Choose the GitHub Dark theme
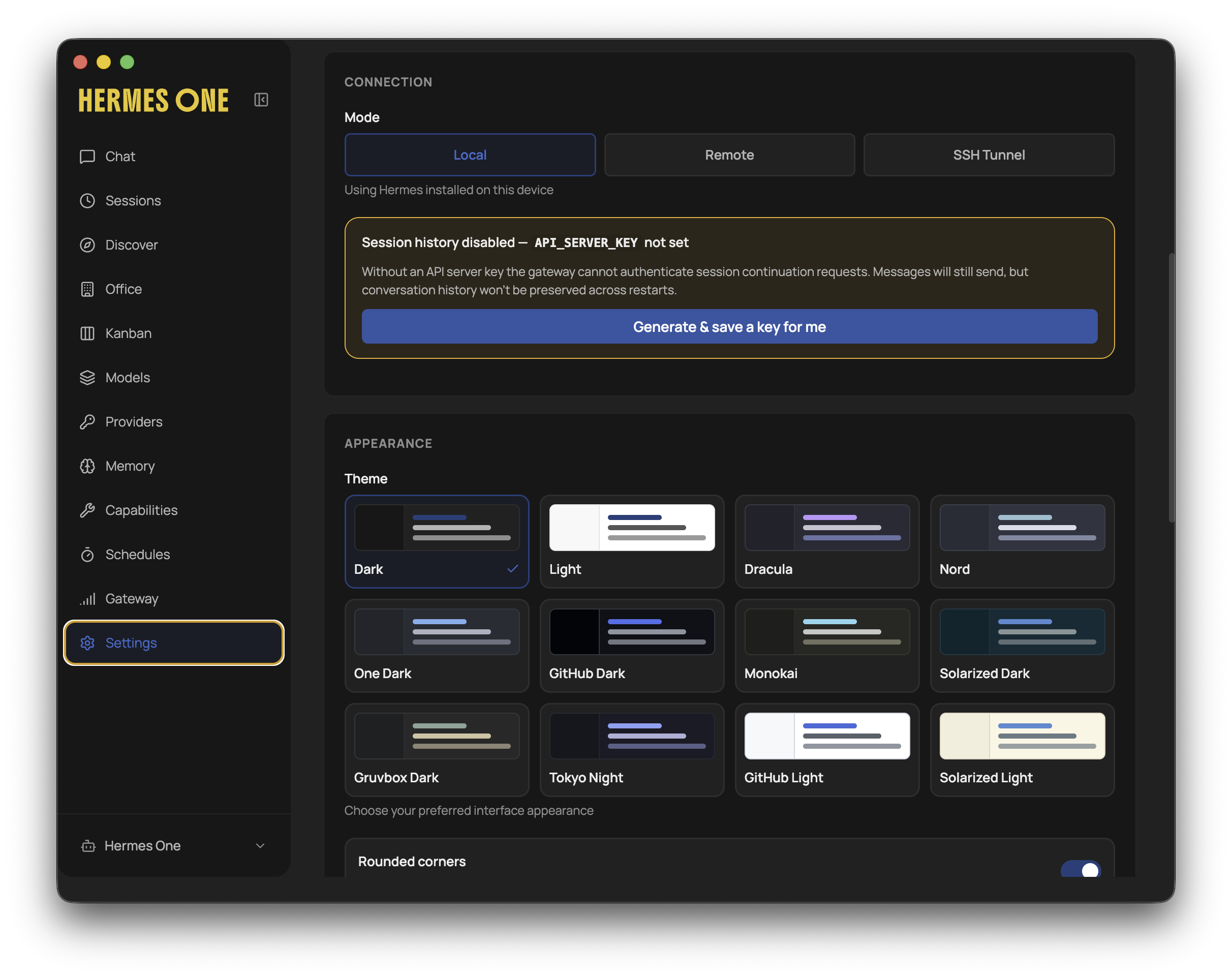 (632, 646)
